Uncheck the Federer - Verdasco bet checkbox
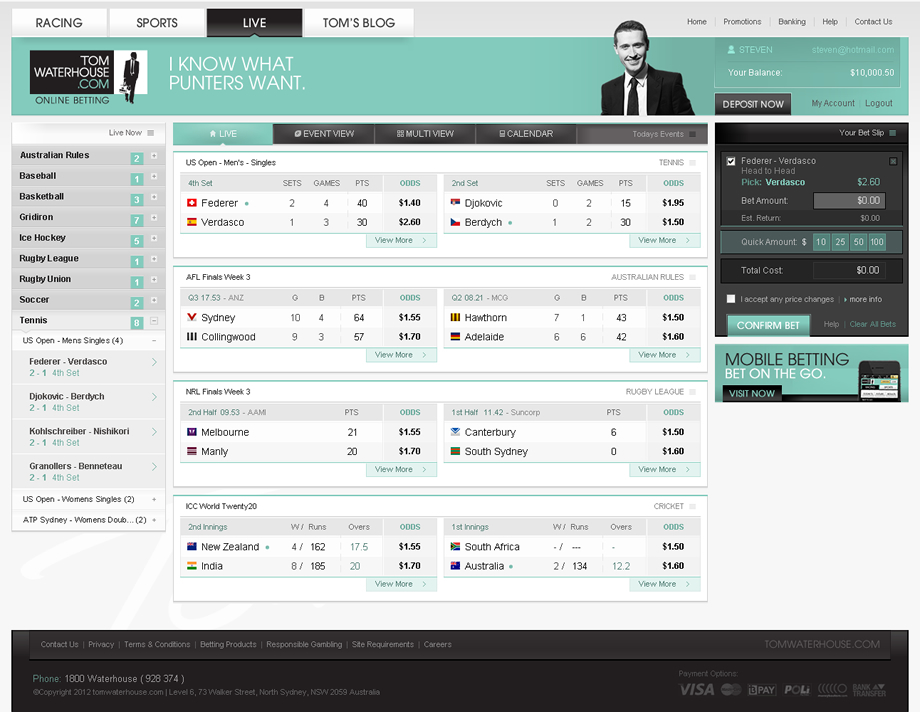Viewport: 920px width, 725px height. (x=731, y=161)
